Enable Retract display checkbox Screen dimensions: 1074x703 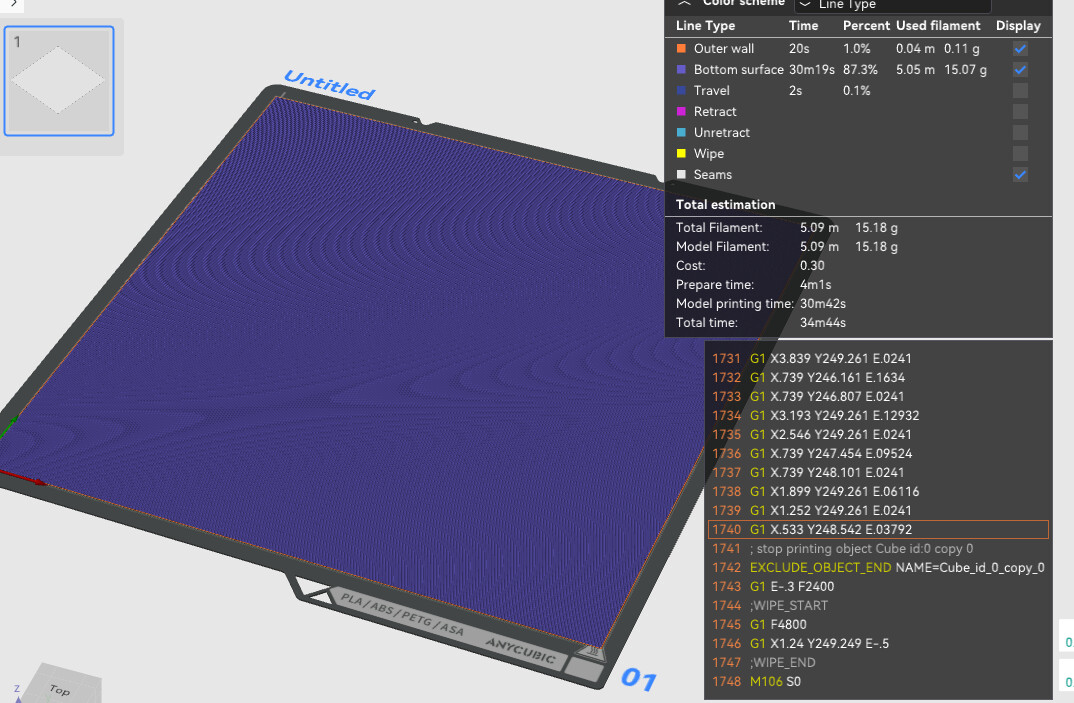(x=1019, y=112)
